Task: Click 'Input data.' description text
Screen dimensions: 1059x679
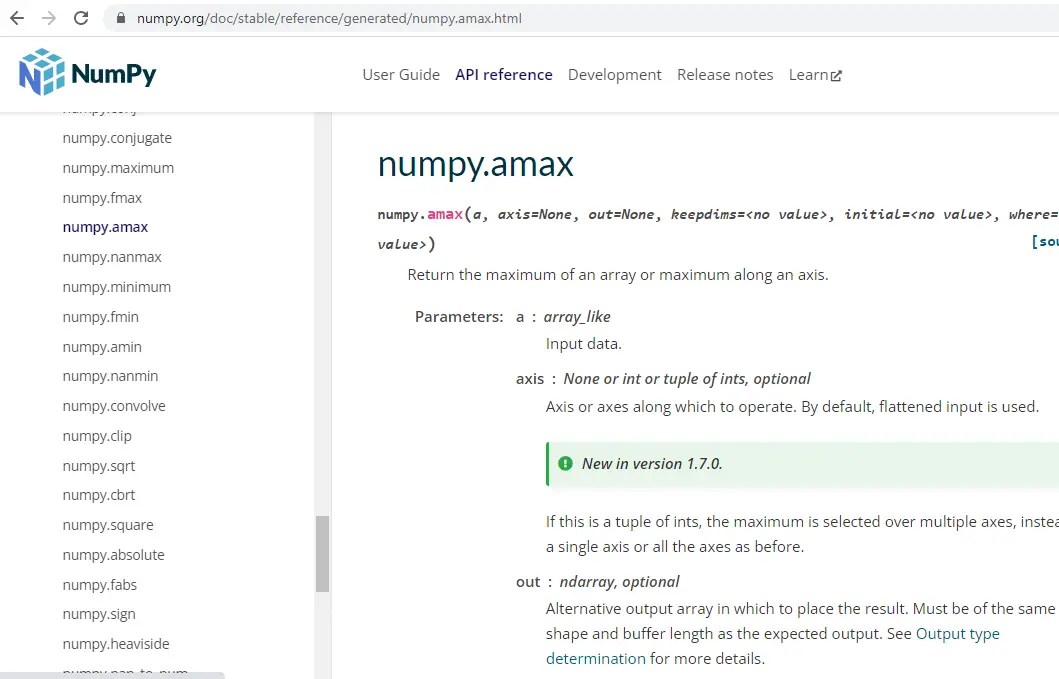Action: pyautogui.click(x=584, y=344)
